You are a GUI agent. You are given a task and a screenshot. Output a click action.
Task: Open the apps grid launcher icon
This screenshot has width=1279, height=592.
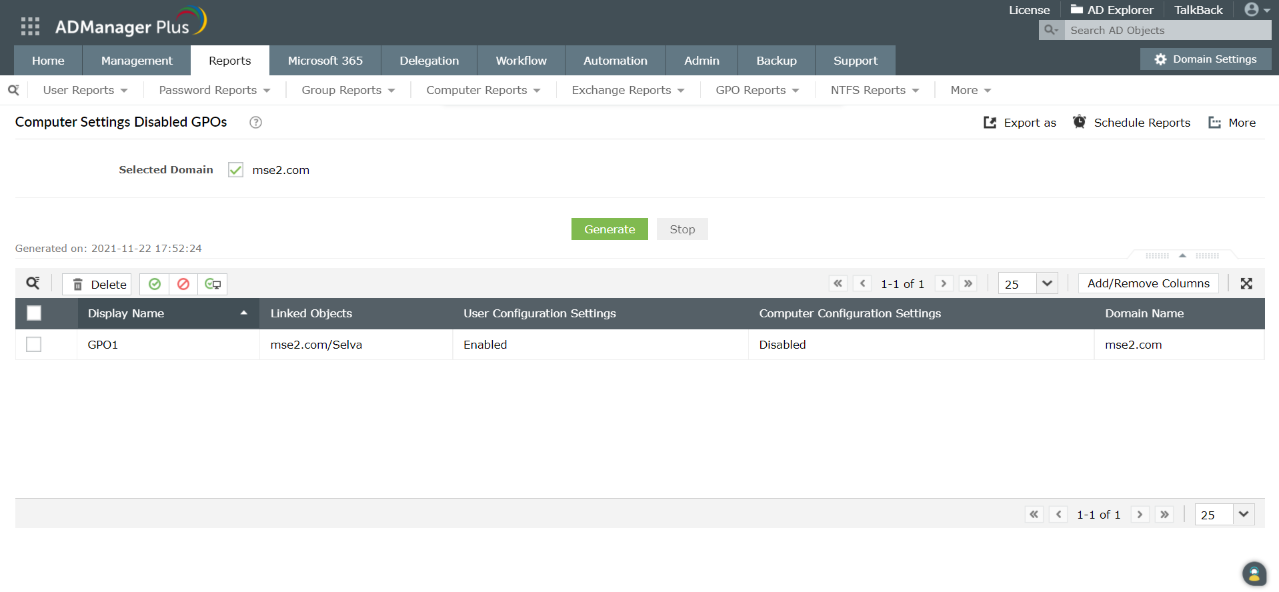(30, 26)
